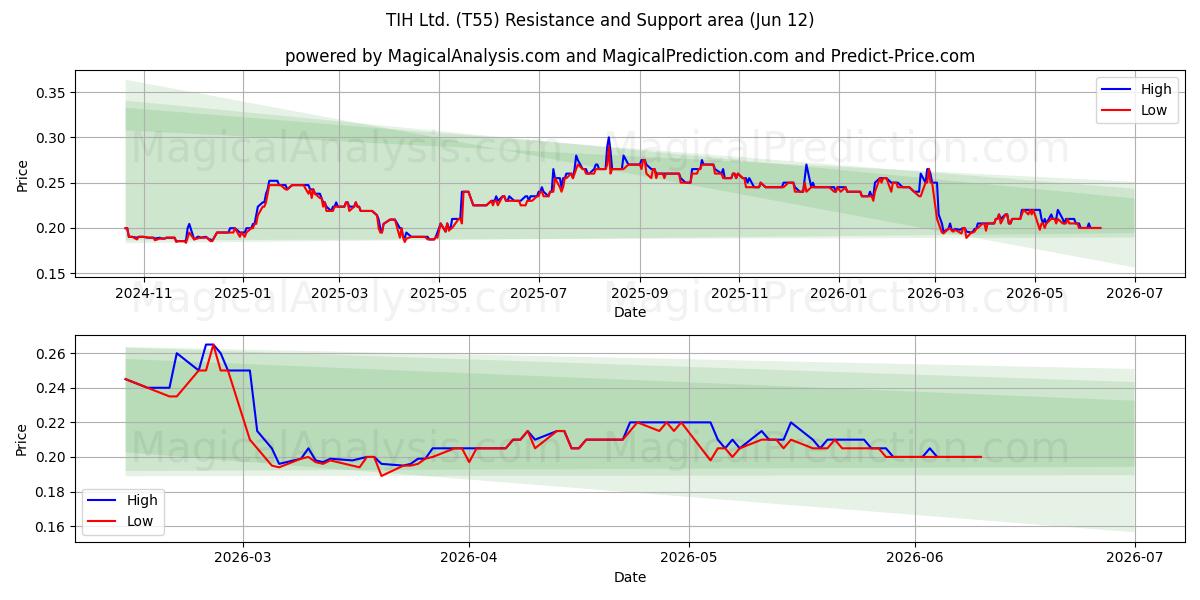Image resolution: width=1200 pixels, height=600 pixels.
Task: Click the '2026-01' x-axis label in top chart
Action: click(x=839, y=293)
